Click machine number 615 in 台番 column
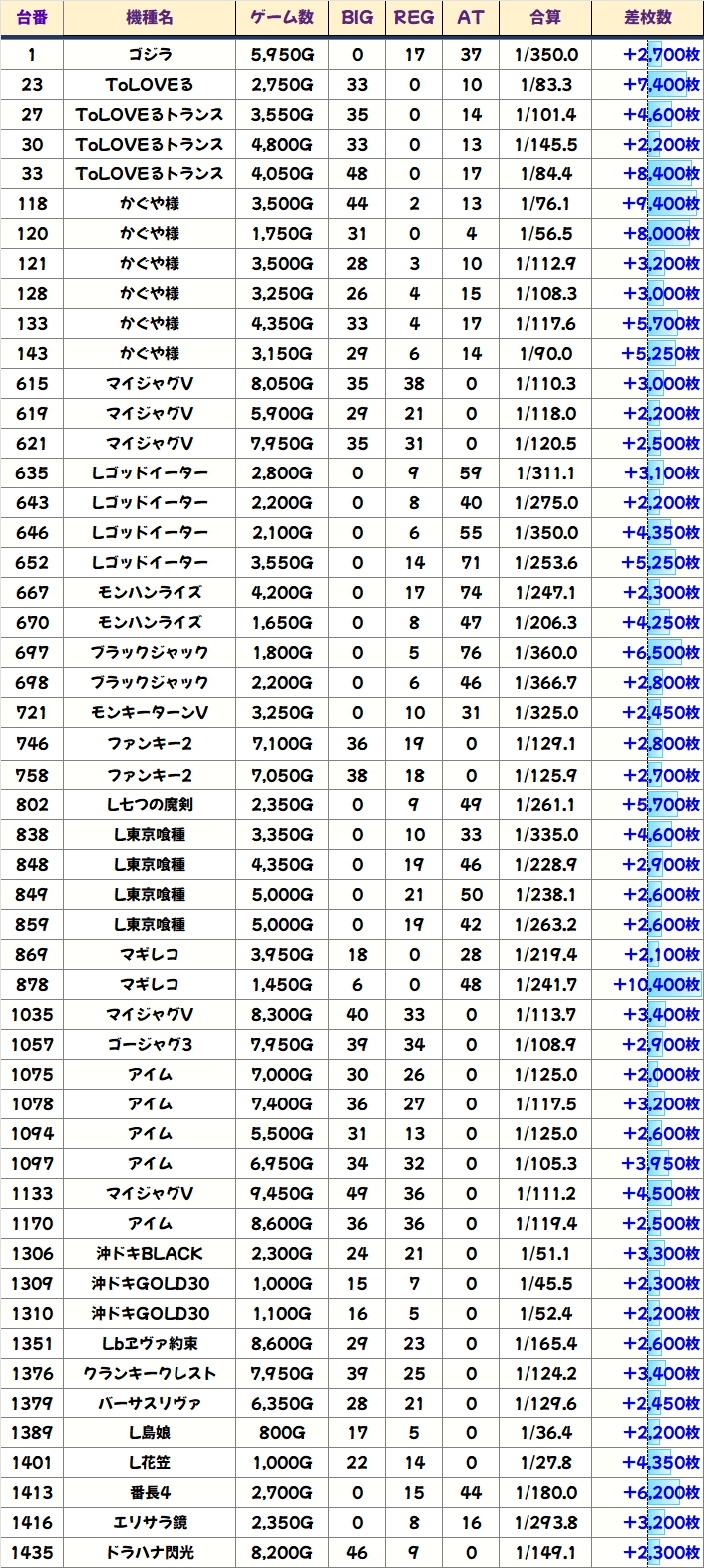 click(x=32, y=384)
